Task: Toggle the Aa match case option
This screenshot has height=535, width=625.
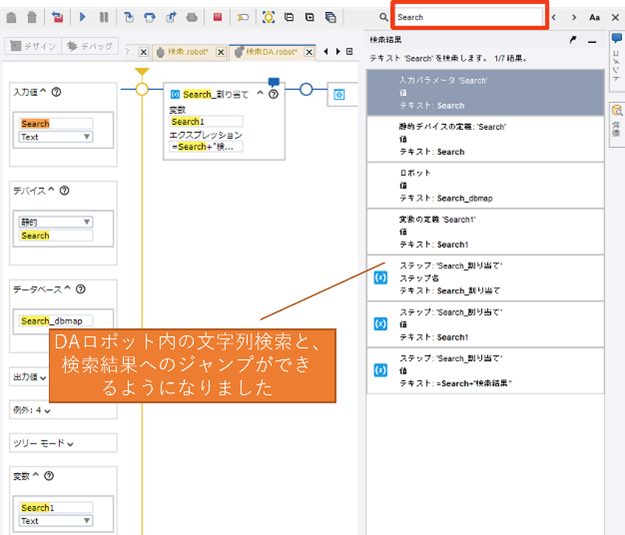Action: pos(594,17)
